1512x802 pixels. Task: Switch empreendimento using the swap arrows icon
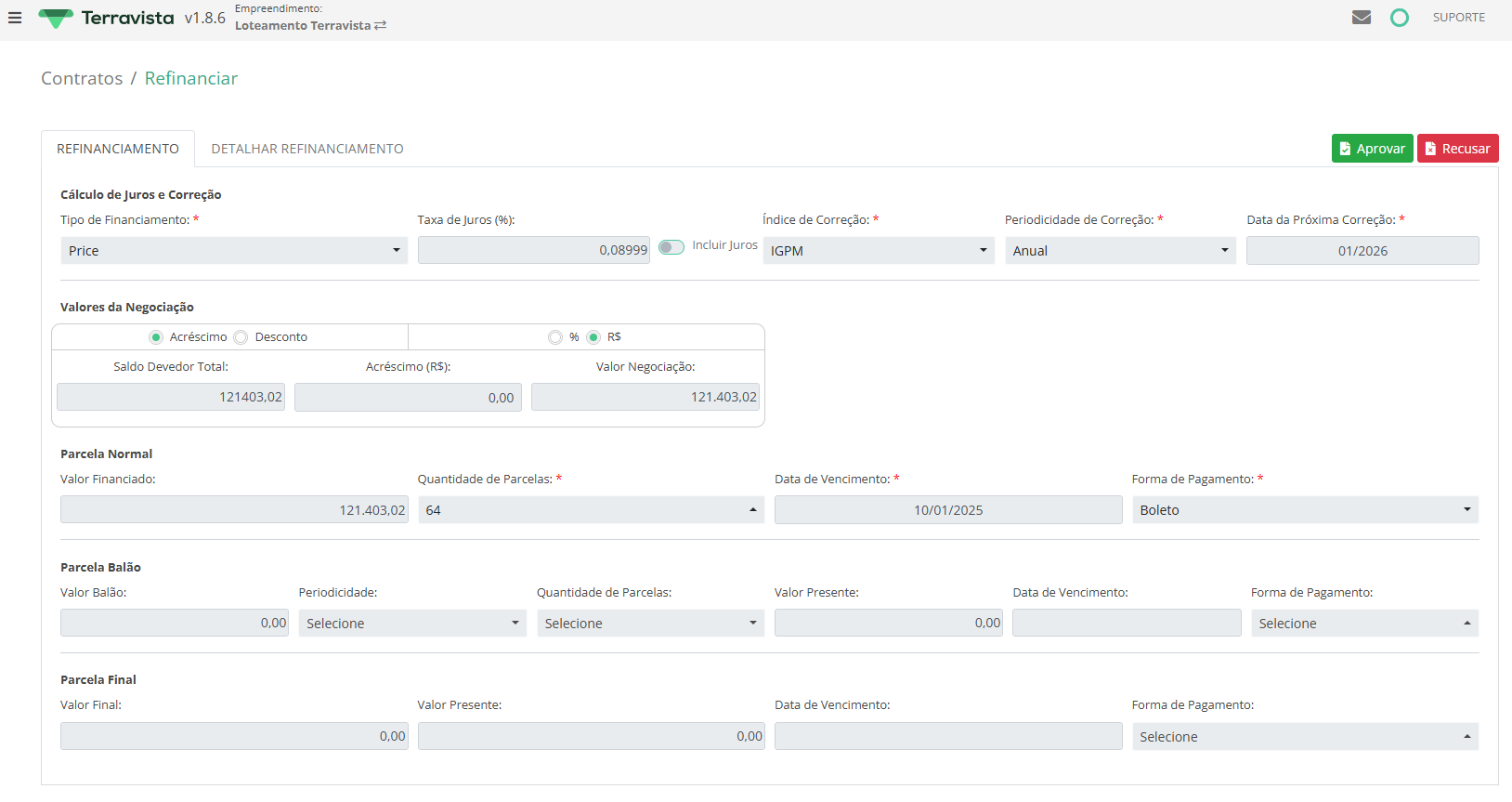pos(381,25)
